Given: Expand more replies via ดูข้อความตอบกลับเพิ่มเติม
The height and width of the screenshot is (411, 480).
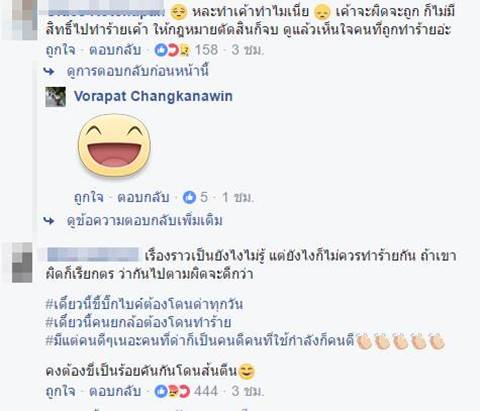Looking at the screenshot, I should pyautogui.click(x=145, y=221).
